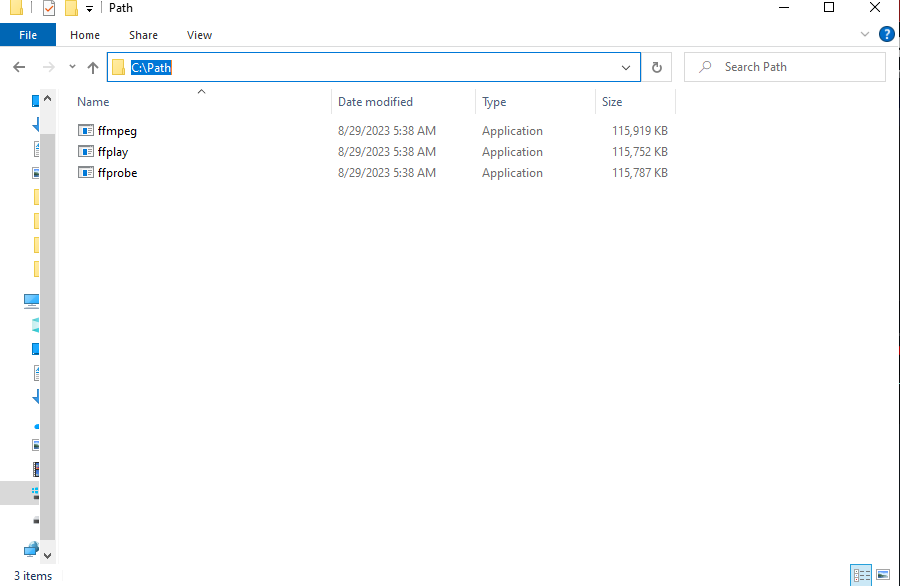Click the ffplay row's Application type

512,152
